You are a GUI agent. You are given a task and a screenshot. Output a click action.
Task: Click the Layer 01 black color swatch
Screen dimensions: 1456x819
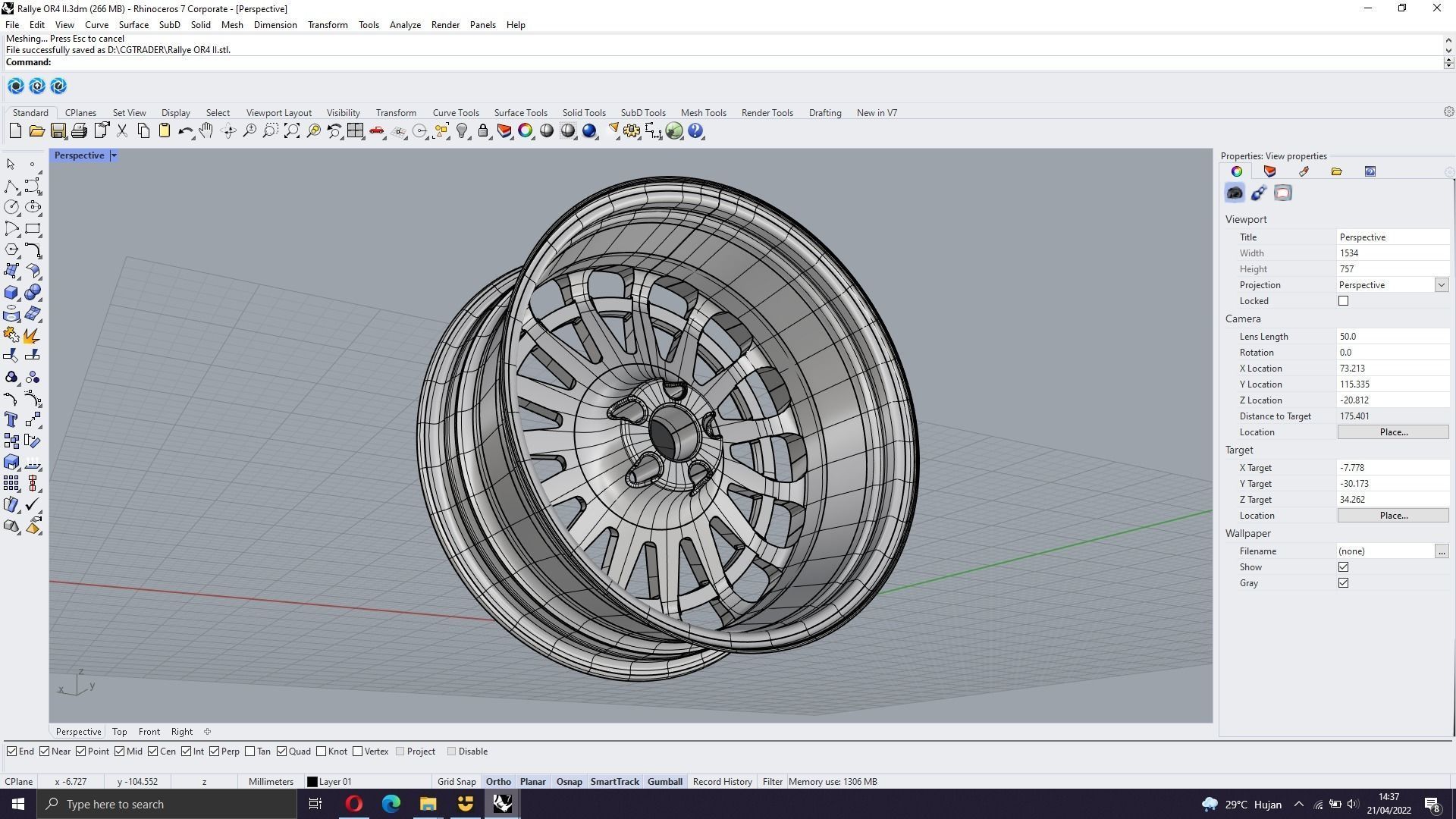(312, 782)
